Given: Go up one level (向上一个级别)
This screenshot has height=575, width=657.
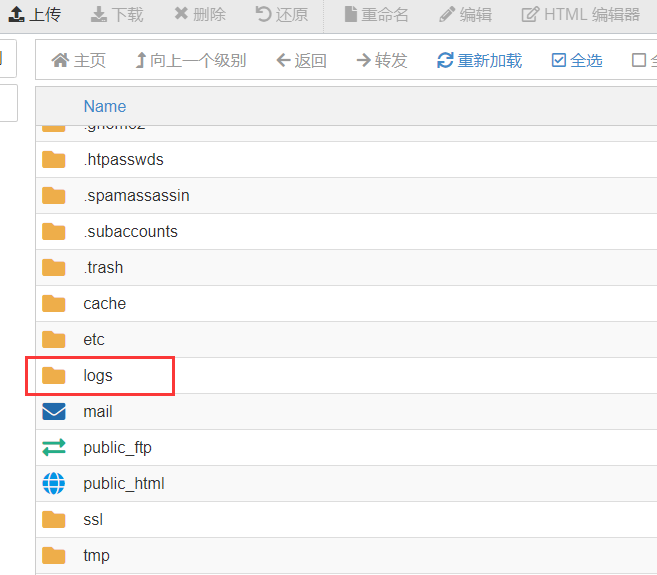Looking at the screenshot, I should pyautogui.click(x=190, y=61).
